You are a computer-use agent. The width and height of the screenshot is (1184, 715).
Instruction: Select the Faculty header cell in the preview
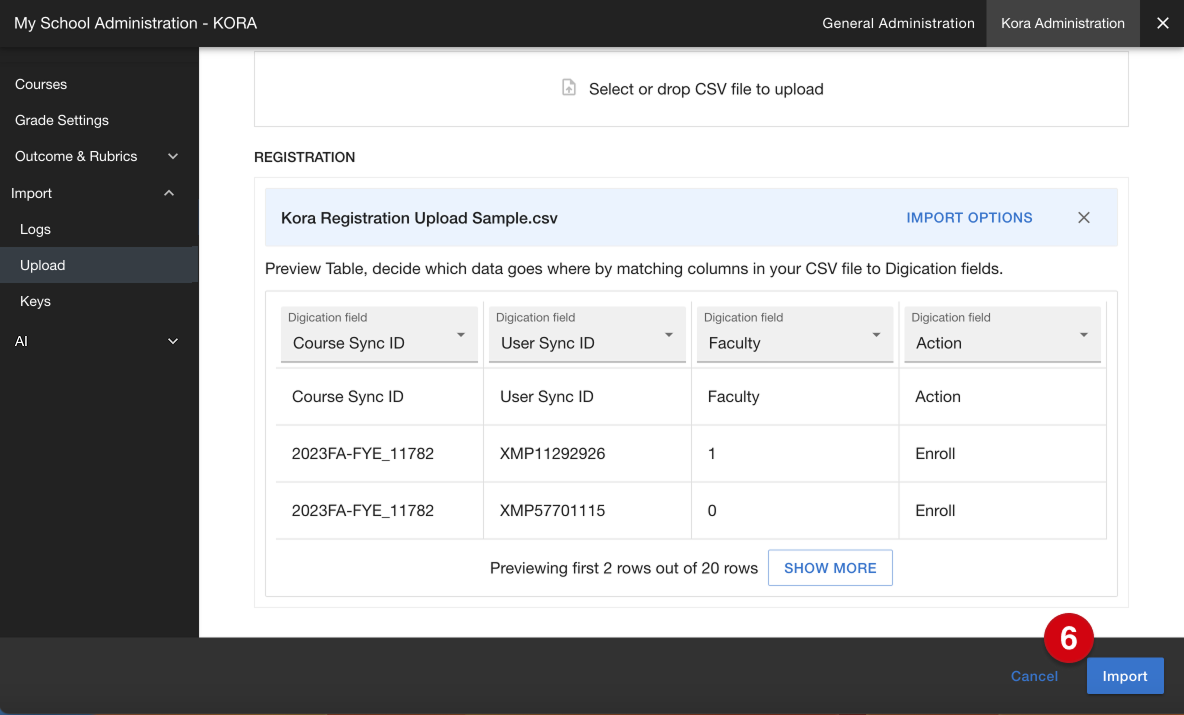[795, 396]
